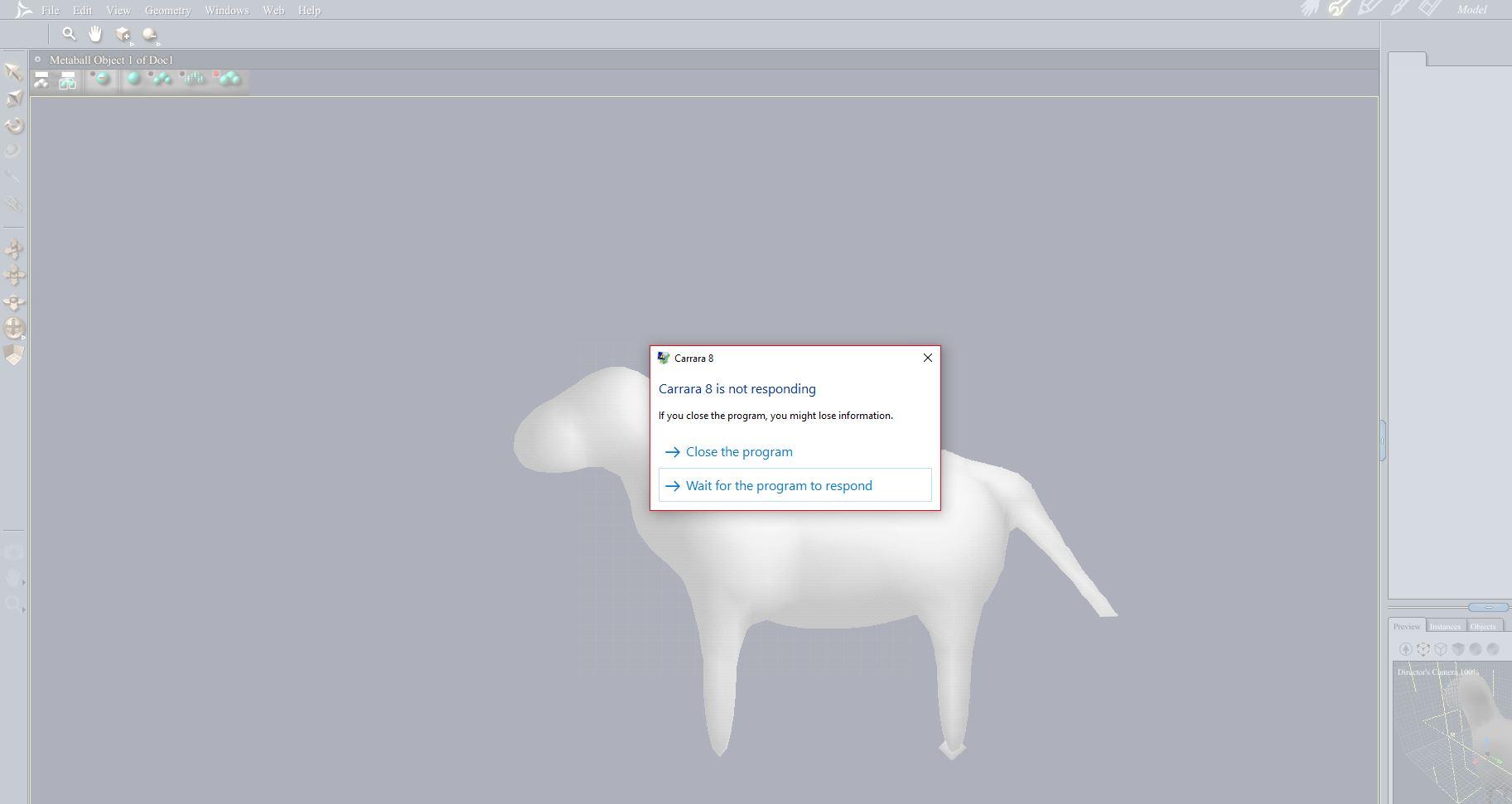Open the File menu
The width and height of the screenshot is (1512, 804).
pyautogui.click(x=50, y=11)
